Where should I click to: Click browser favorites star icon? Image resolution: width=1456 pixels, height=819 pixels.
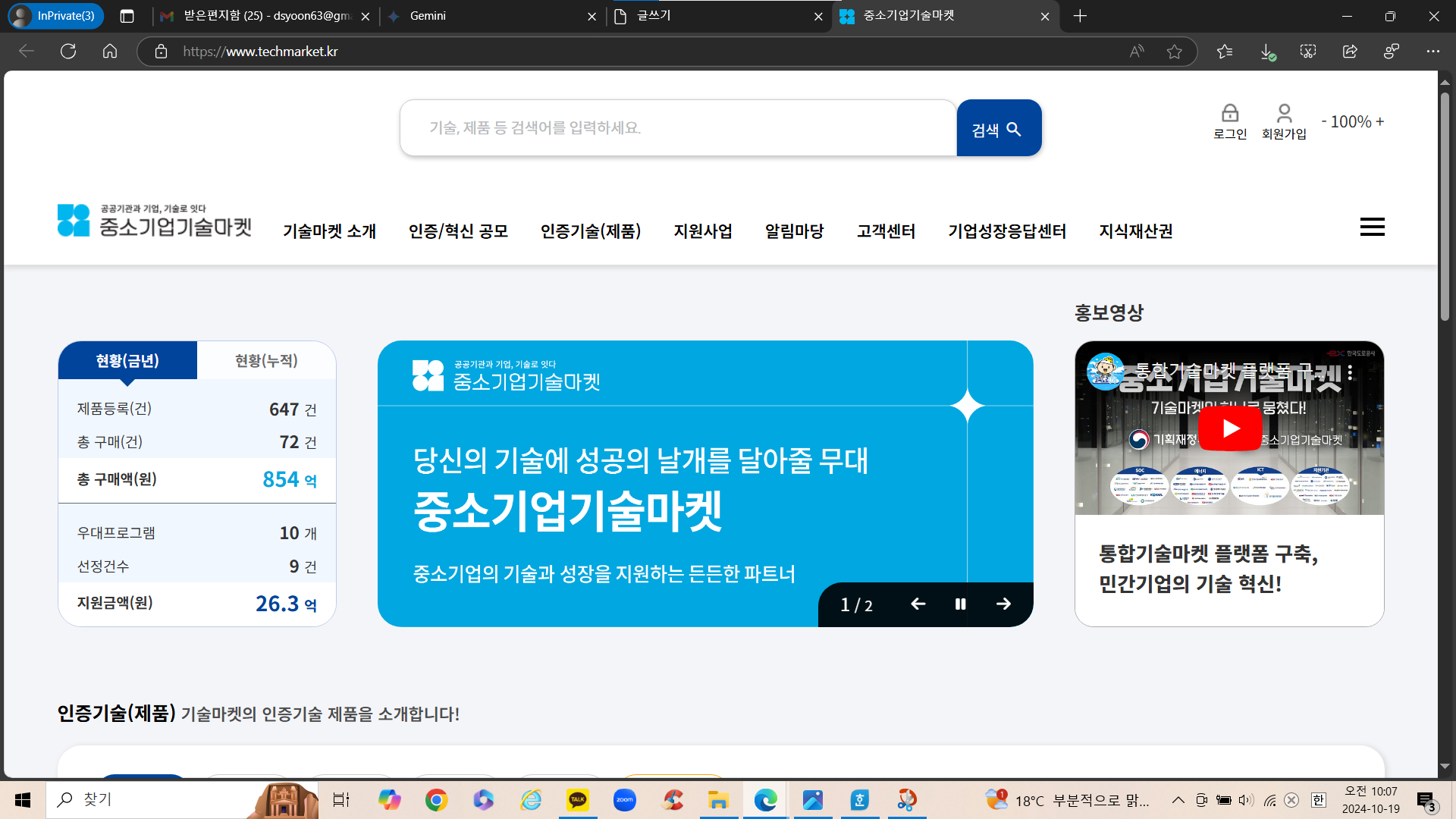1175,52
